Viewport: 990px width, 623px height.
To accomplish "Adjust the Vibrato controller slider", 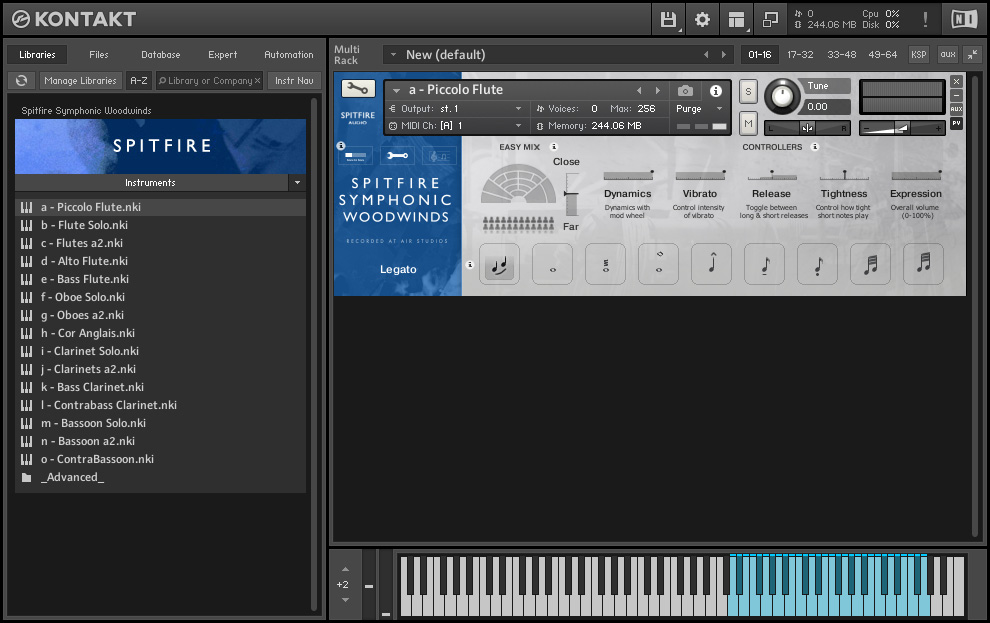I will coord(700,175).
